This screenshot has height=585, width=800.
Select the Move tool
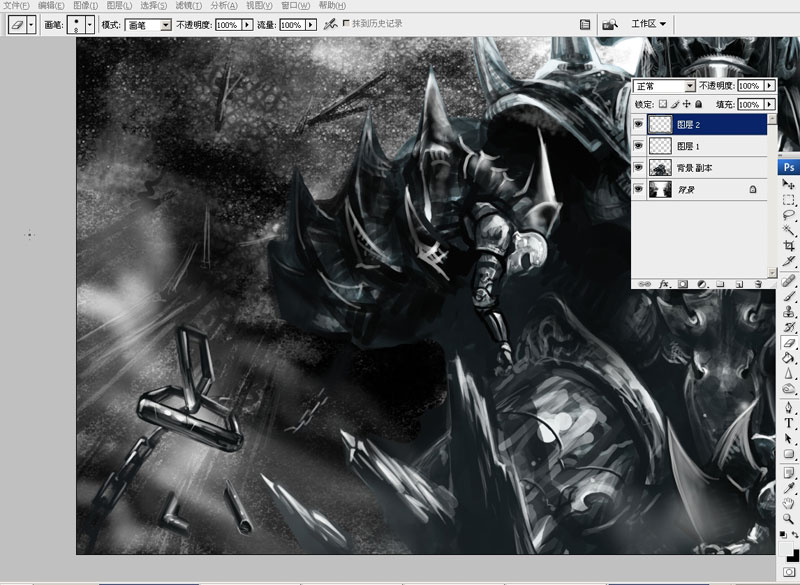point(789,184)
